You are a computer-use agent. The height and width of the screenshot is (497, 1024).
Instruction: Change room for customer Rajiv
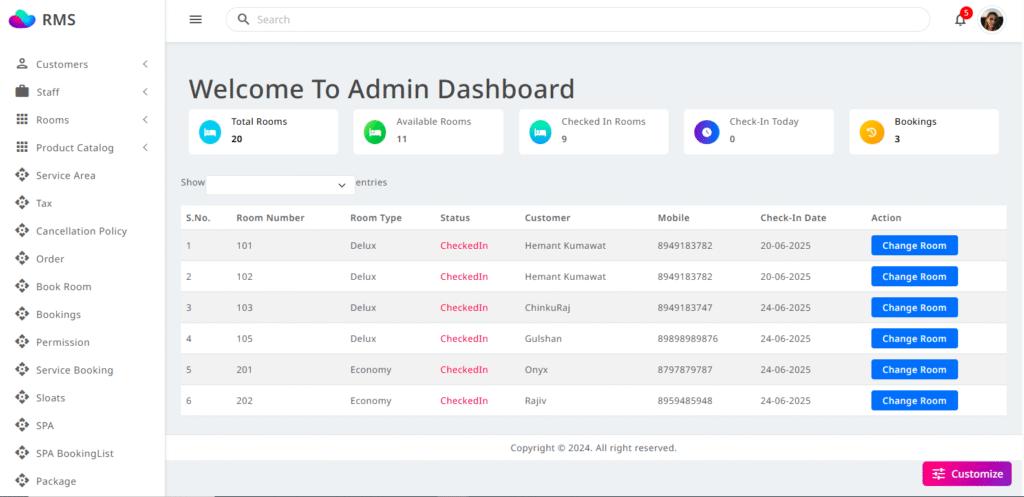914,401
